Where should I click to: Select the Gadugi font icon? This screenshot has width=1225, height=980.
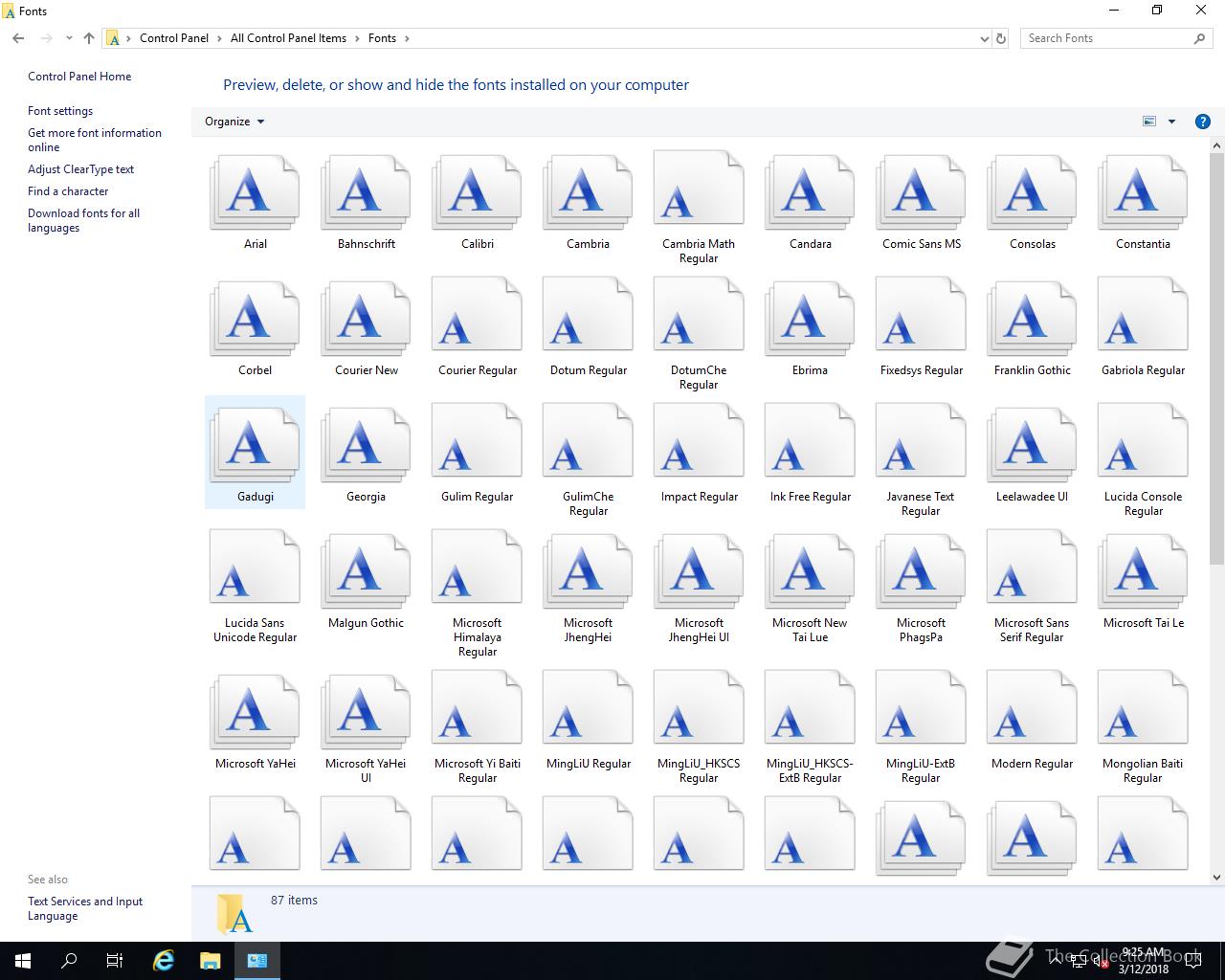(x=255, y=447)
